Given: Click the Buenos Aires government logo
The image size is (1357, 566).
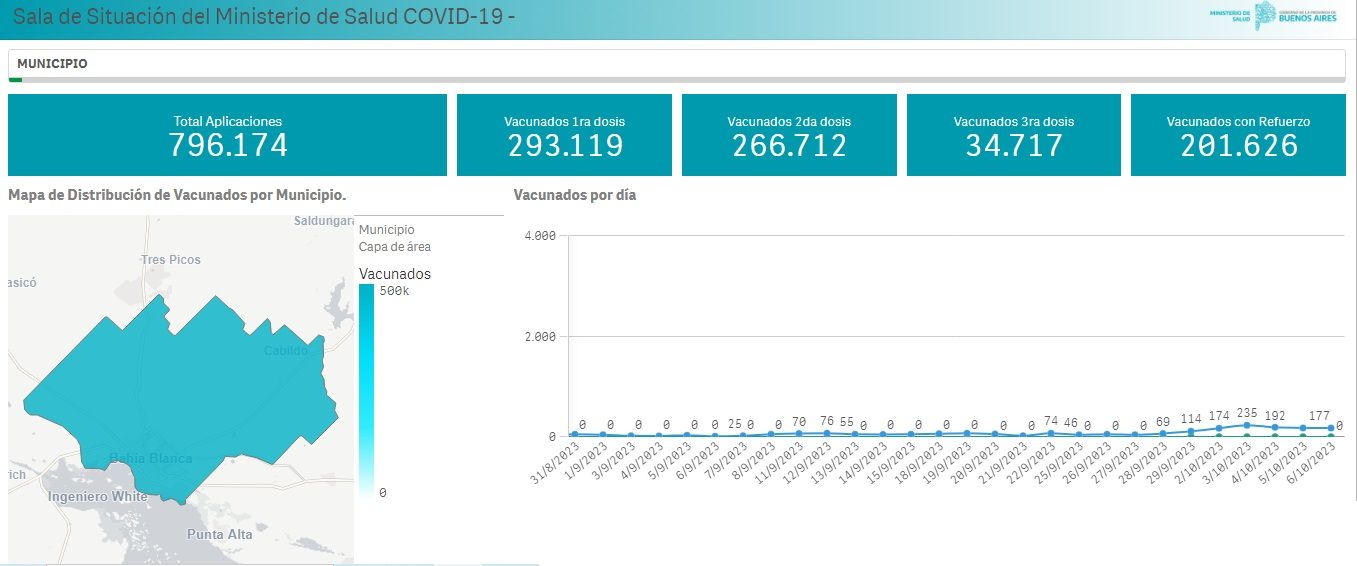Looking at the screenshot, I should (1299, 15).
